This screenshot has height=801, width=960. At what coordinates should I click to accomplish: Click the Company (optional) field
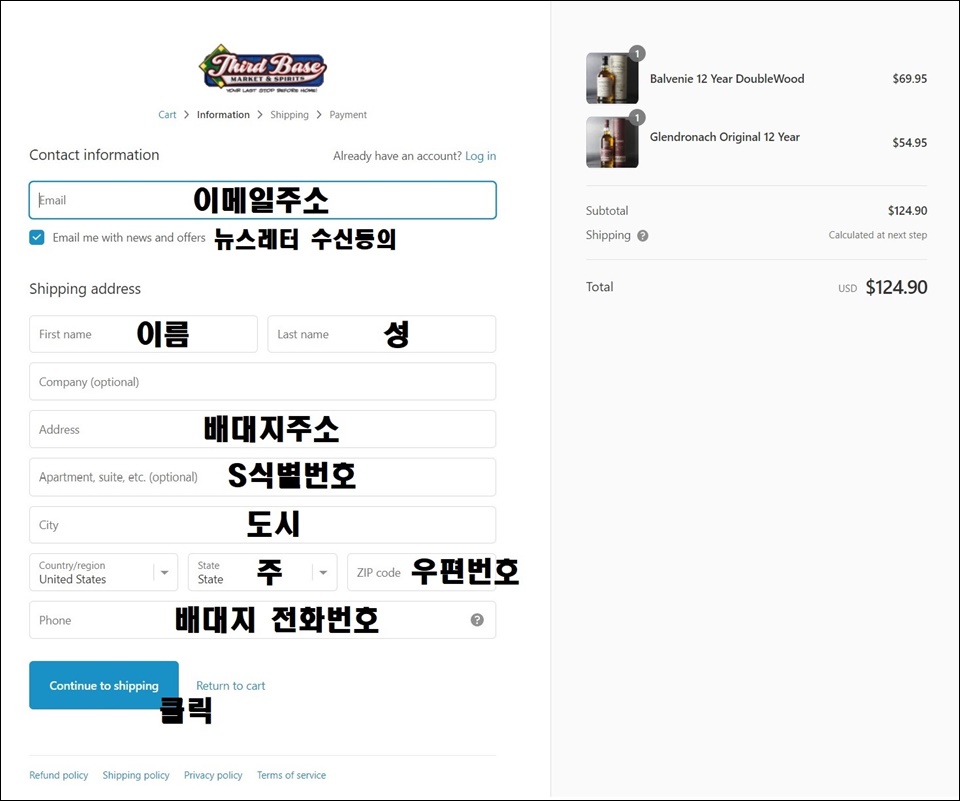(x=263, y=382)
